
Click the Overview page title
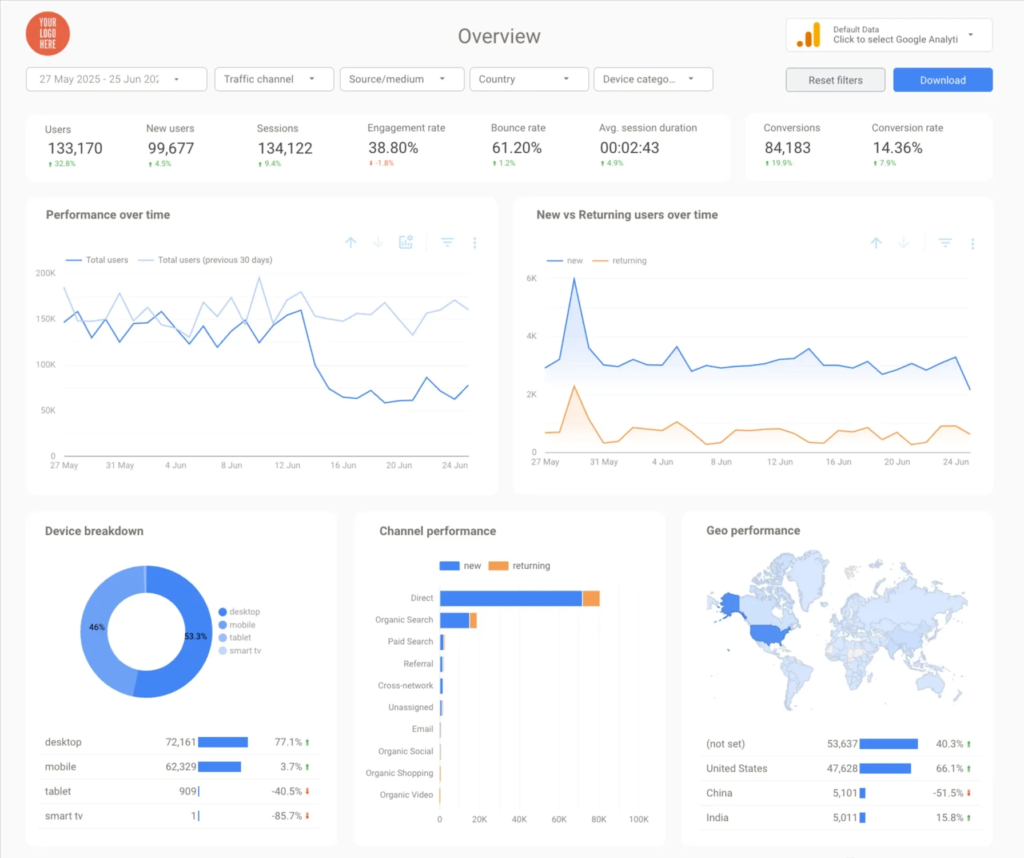[x=499, y=36]
